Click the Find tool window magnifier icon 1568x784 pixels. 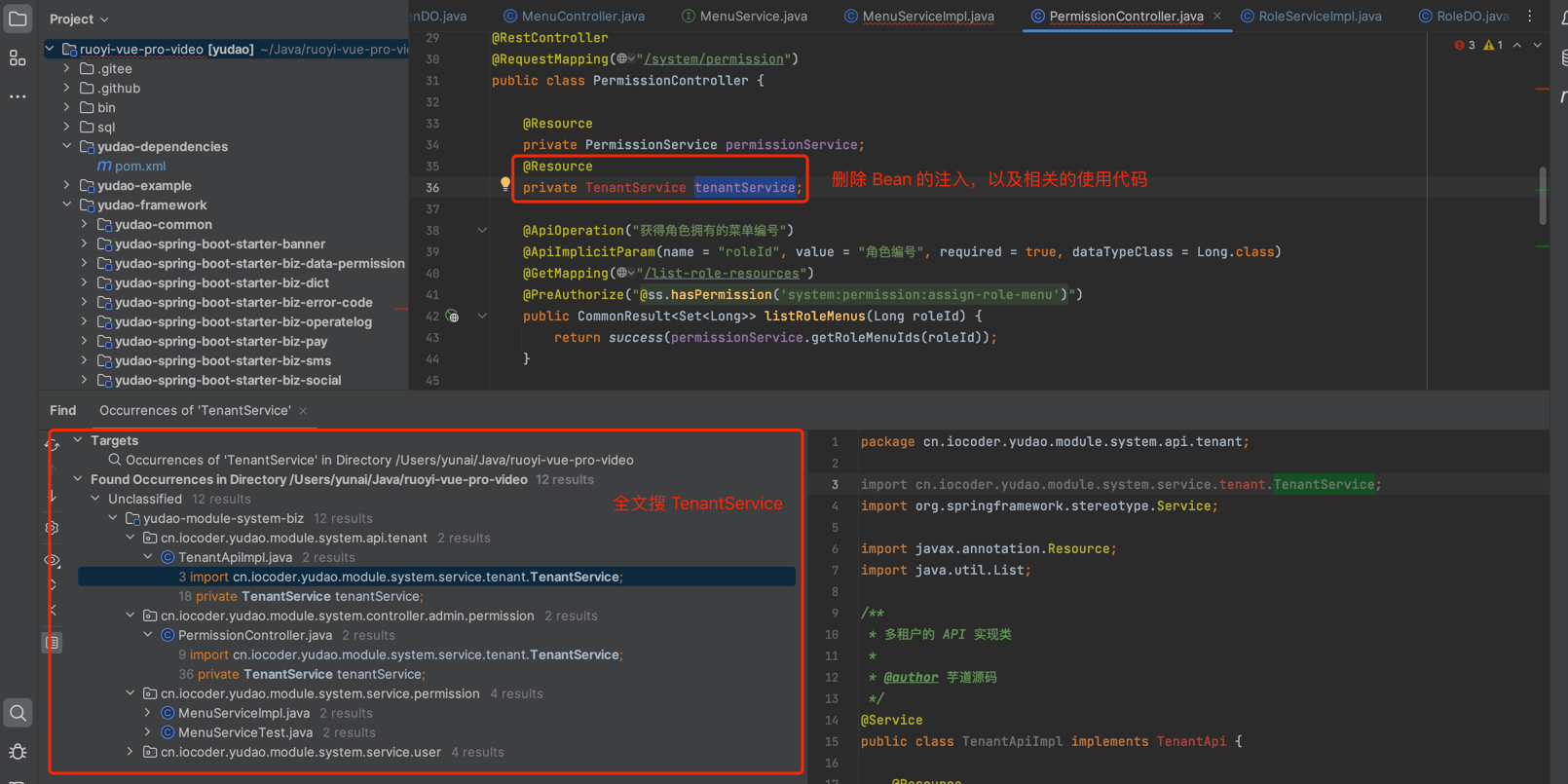[x=18, y=713]
